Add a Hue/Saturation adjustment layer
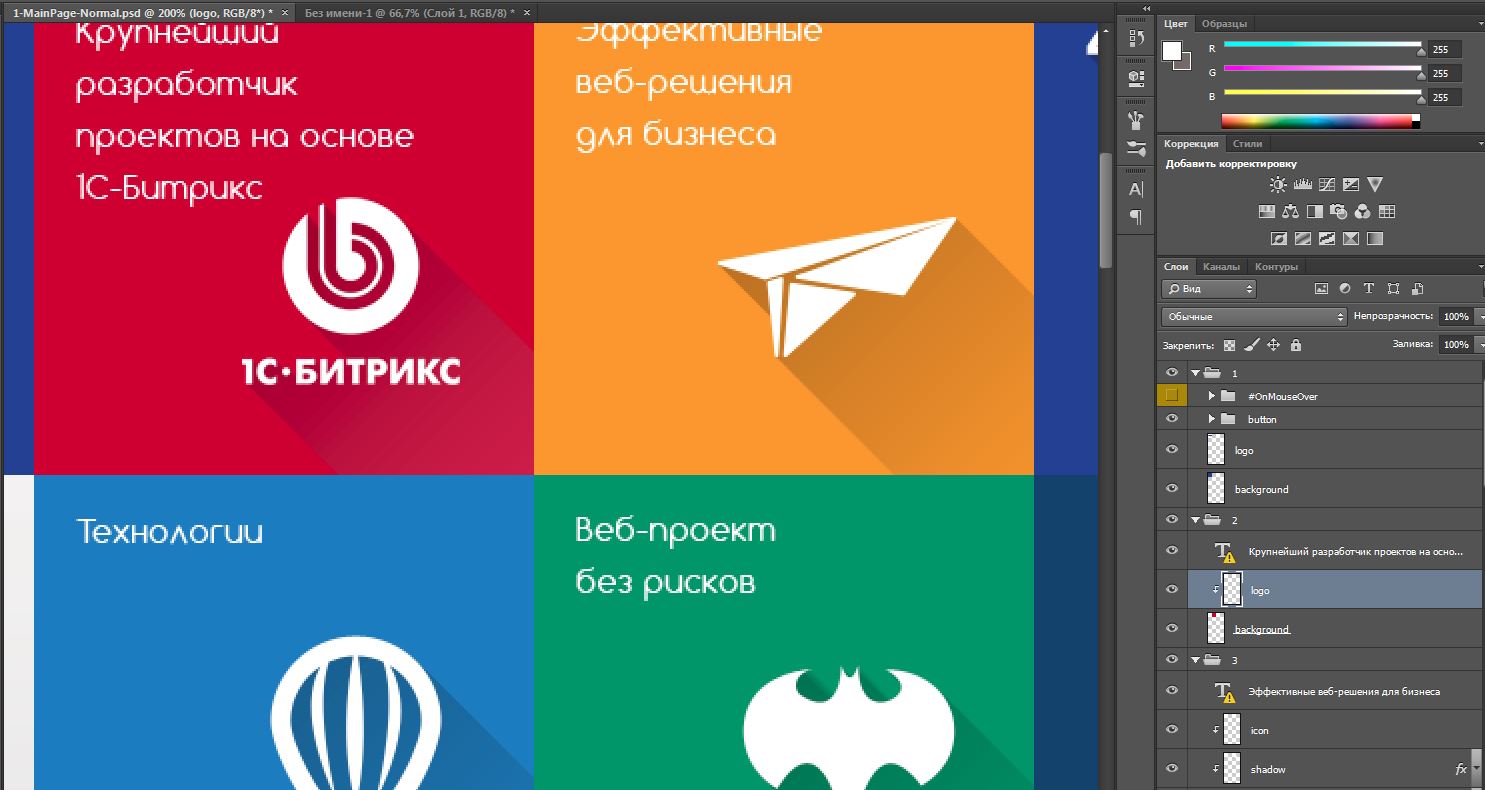The image size is (1485, 790). [x=1266, y=212]
